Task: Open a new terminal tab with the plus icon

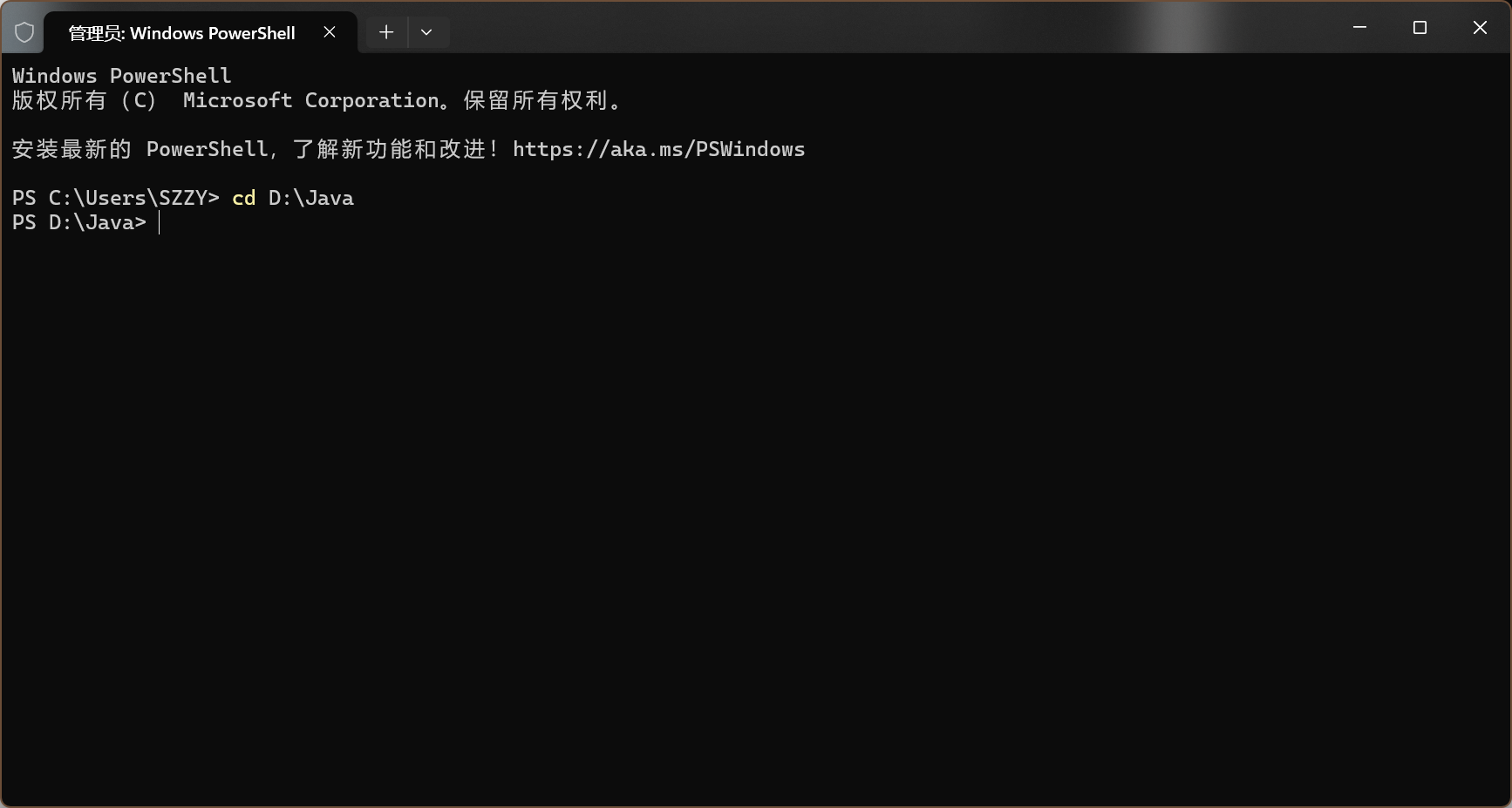Action: click(x=385, y=31)
